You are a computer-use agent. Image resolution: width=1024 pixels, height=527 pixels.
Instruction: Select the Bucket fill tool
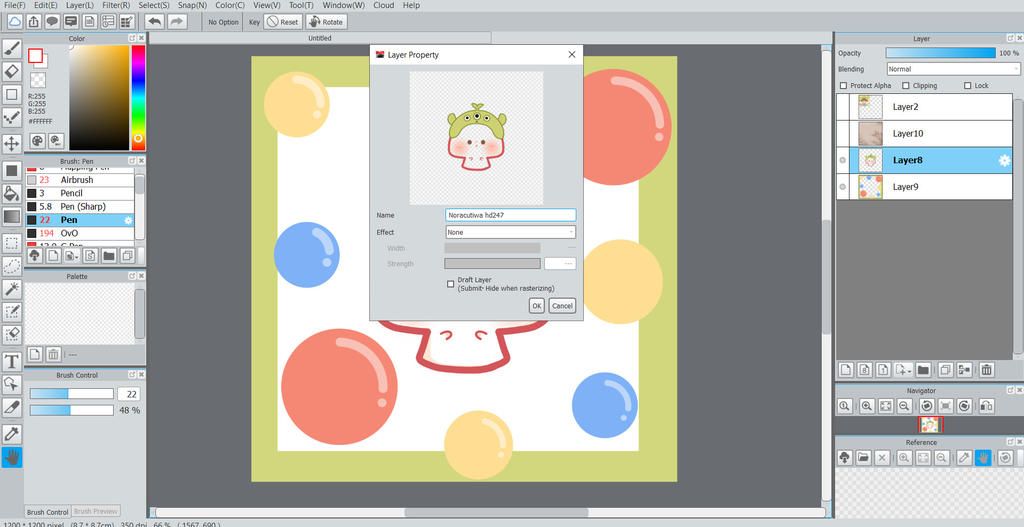(x=12, y=193)
